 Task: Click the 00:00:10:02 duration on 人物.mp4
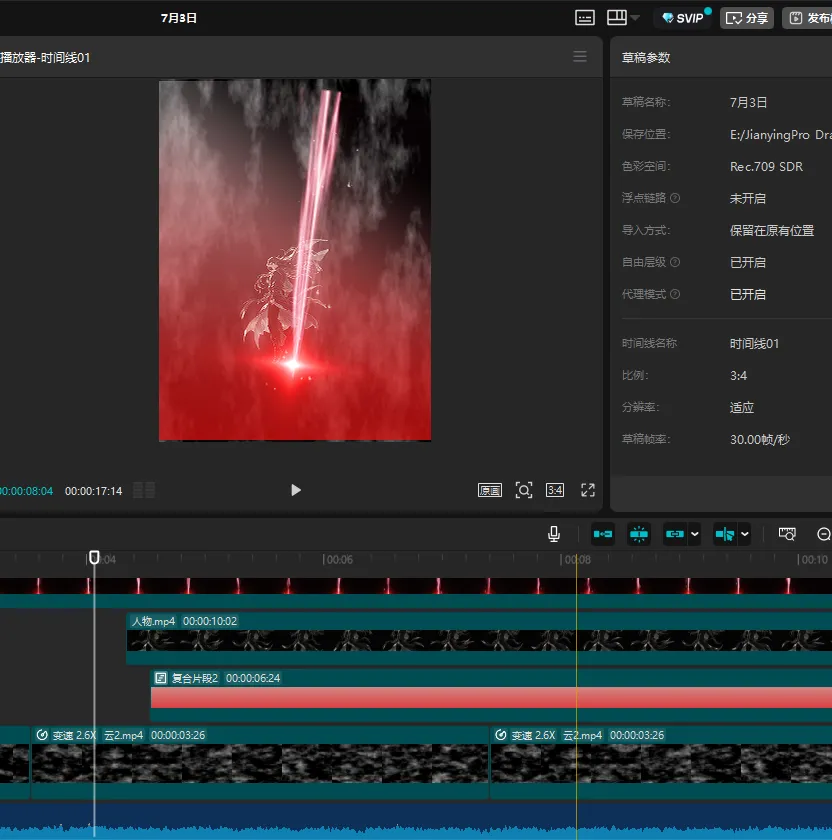(x=210, y=621)
